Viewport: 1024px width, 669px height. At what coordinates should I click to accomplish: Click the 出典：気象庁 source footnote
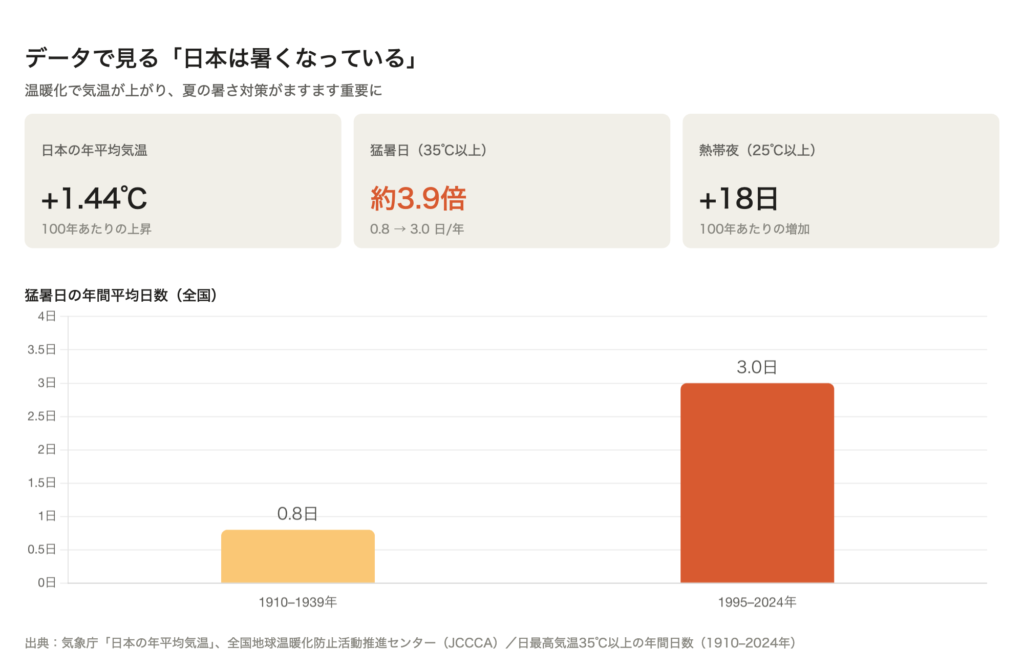tap(411, 643)
